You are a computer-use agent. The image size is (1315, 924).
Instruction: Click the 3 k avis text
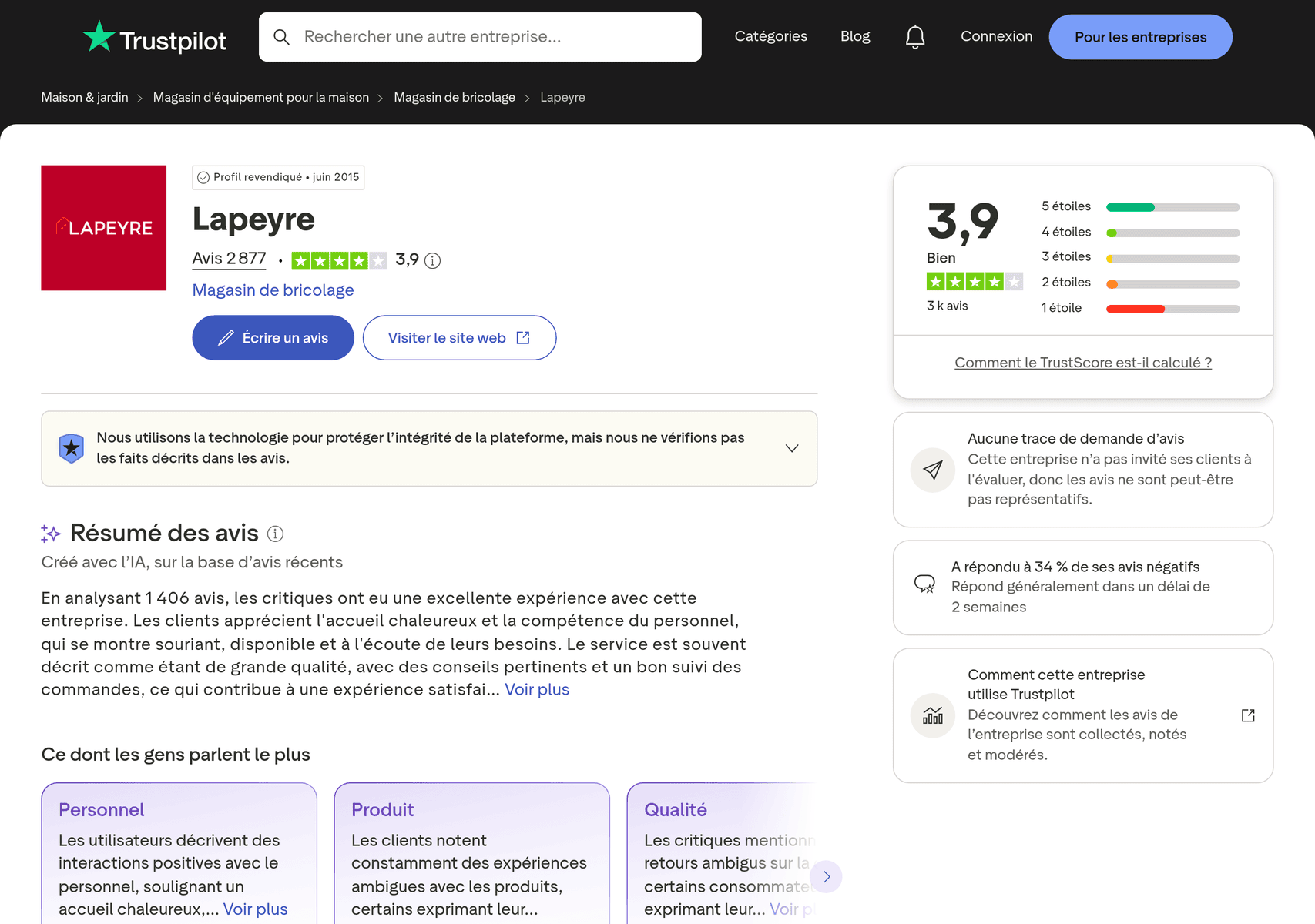click(947, 306)
